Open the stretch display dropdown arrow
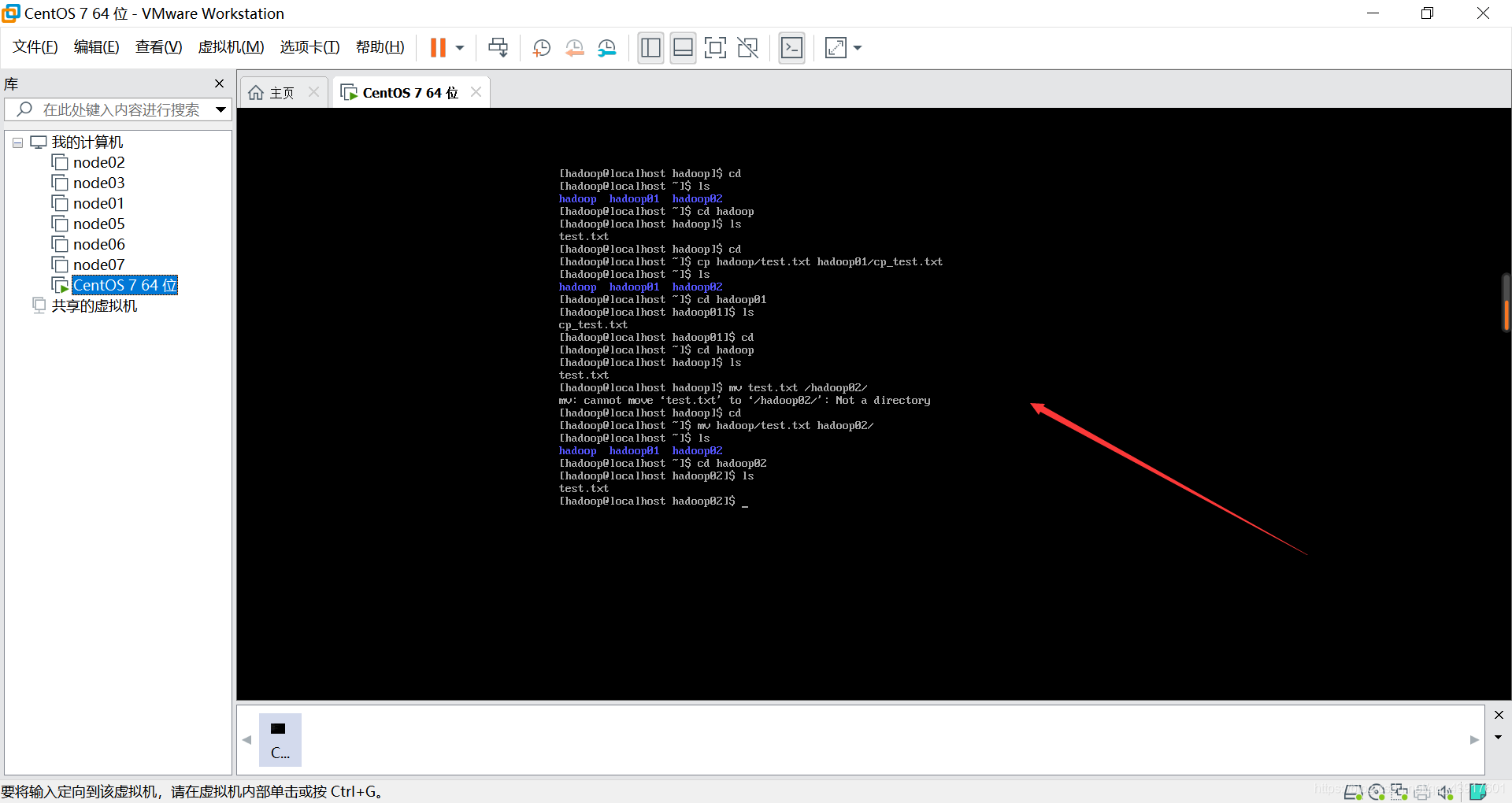Image resolution: width=1512 pixels, height=803 pixels. pyautogui.click(x=858, y=48)
